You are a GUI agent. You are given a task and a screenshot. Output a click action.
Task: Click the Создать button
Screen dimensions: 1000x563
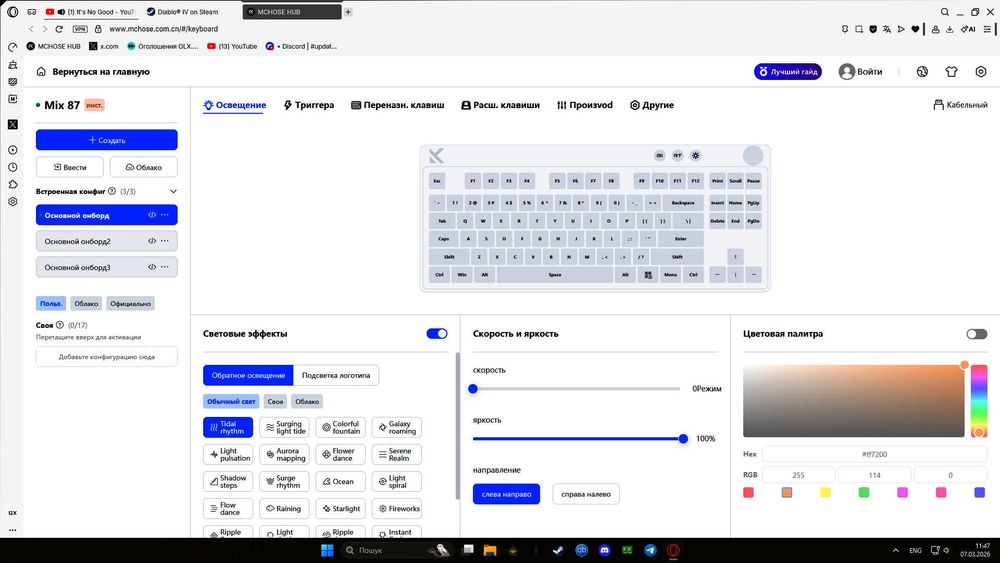[107, 140]
